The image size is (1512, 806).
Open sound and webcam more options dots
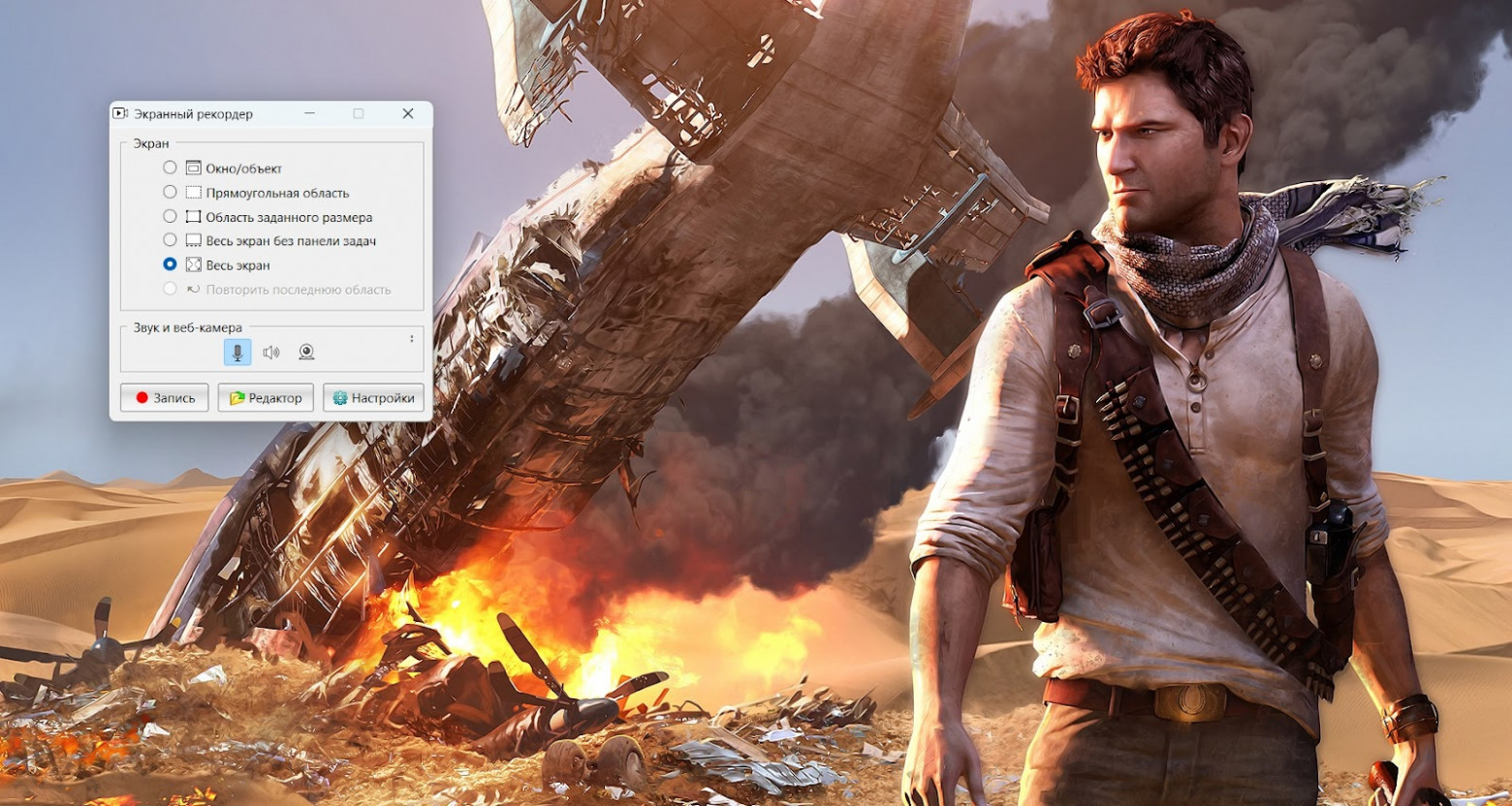pos(412,339)
